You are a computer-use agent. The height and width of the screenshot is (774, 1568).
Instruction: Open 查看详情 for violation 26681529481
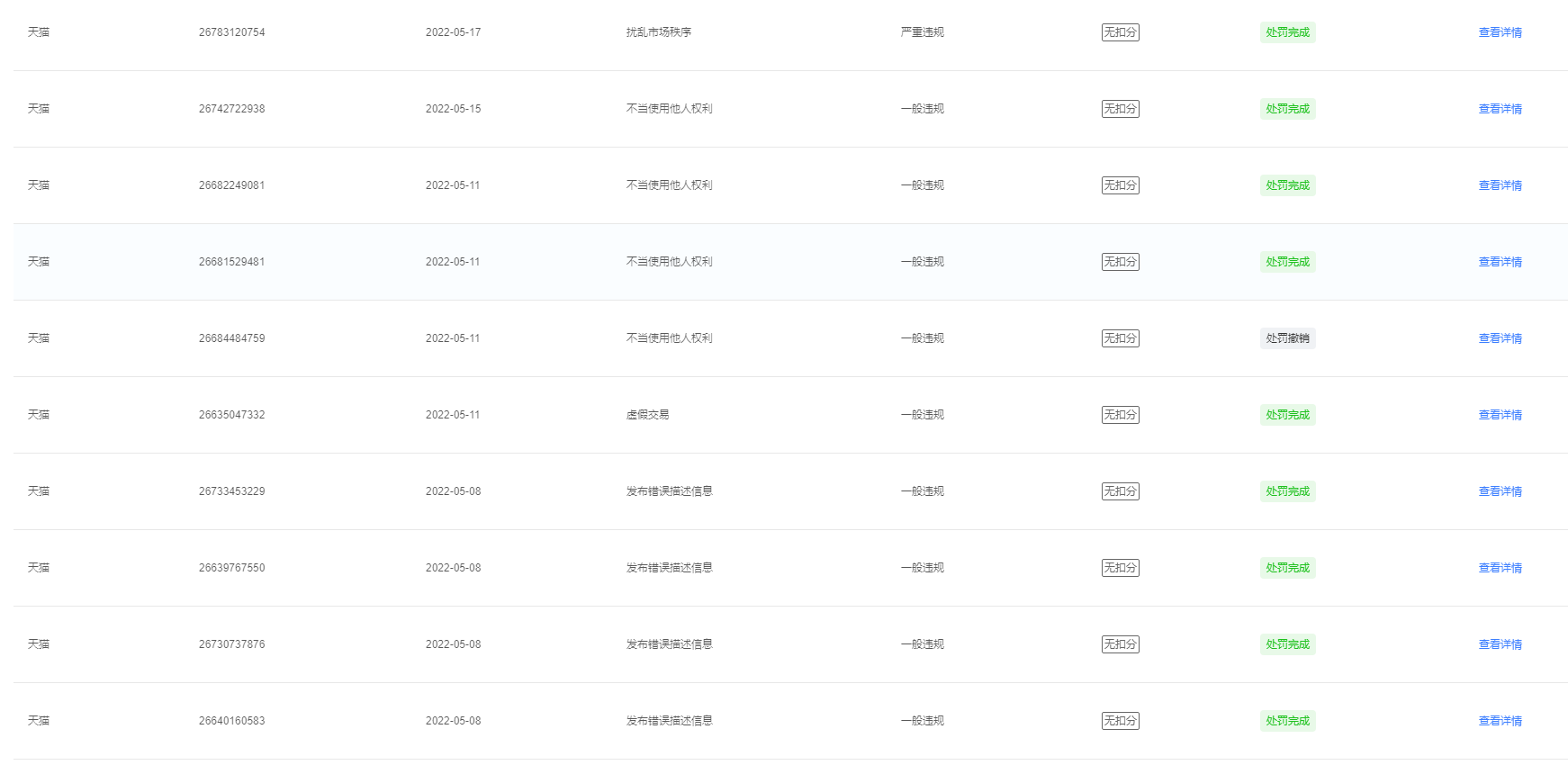click(x=1500, y=262)
